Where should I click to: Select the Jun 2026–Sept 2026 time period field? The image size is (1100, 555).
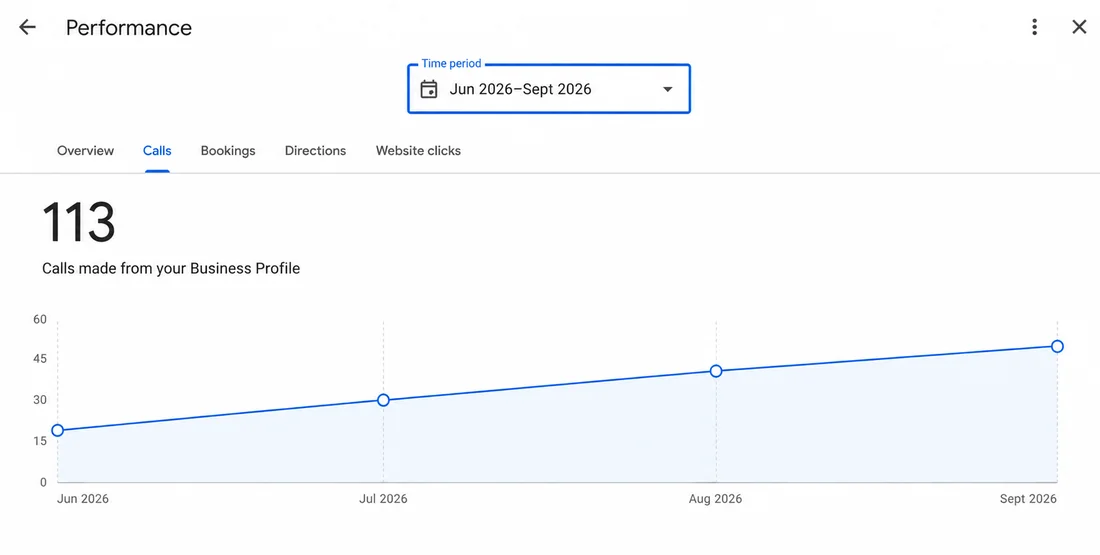coord(549,89)
